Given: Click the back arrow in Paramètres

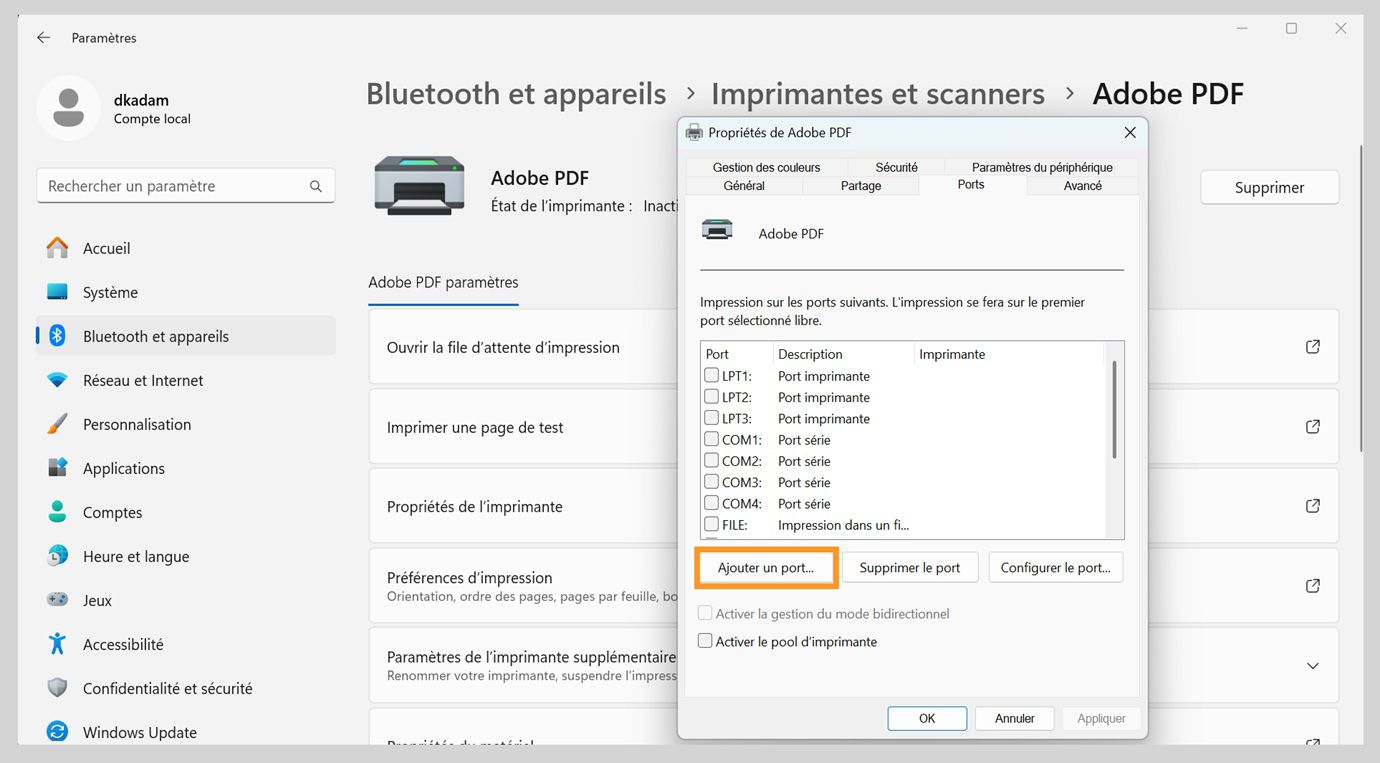Looking at the screenshot, I should 42,37.
